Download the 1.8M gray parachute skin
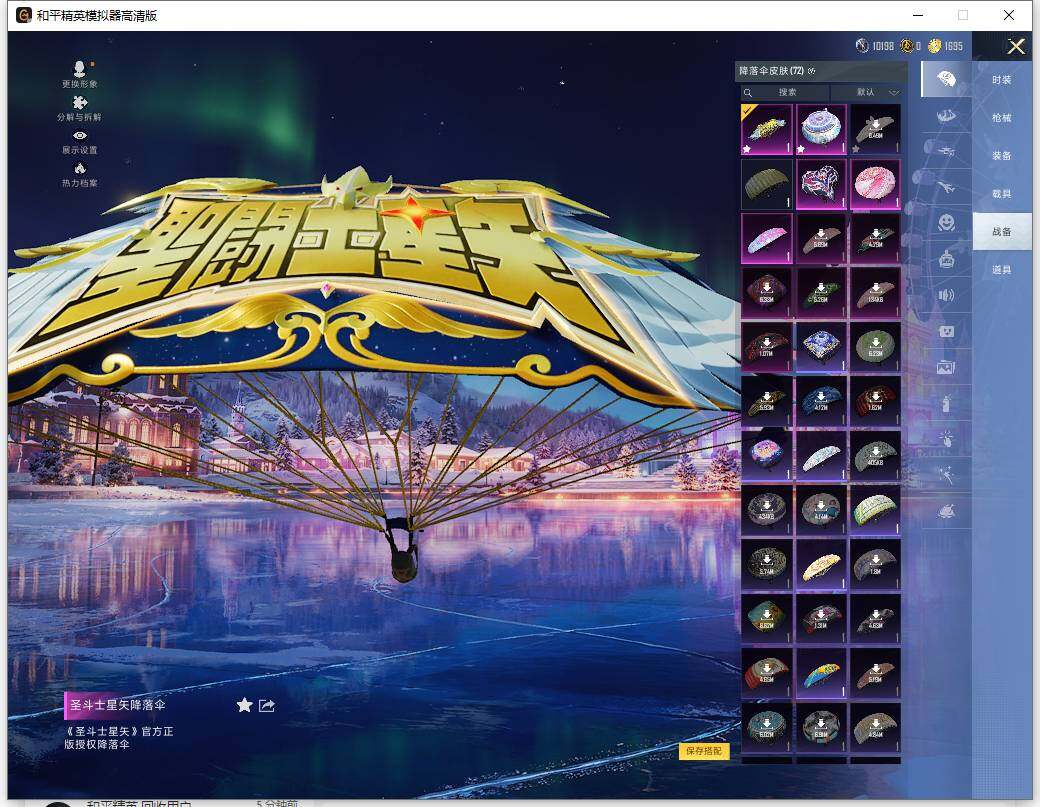Screen dimensions: 1040x807 click(x=876, y=565)
